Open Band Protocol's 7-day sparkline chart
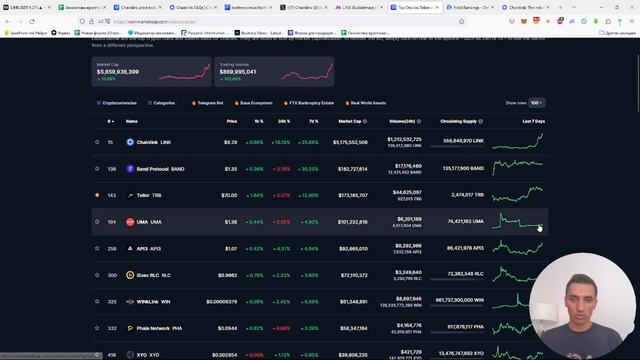The height and width of the screenshot is (360, 640). (x=518, y=167)
